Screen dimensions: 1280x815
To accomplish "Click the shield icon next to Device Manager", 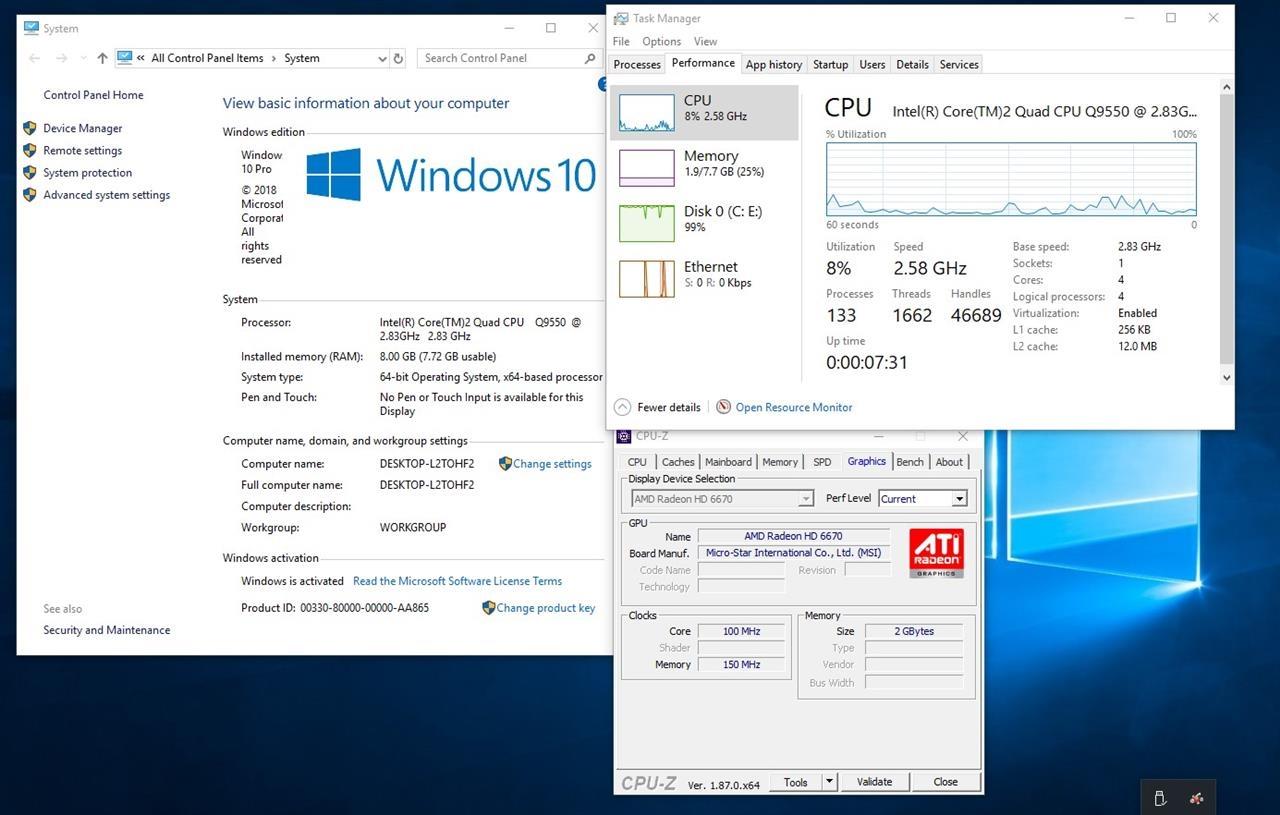I will (x=30, y=128).
